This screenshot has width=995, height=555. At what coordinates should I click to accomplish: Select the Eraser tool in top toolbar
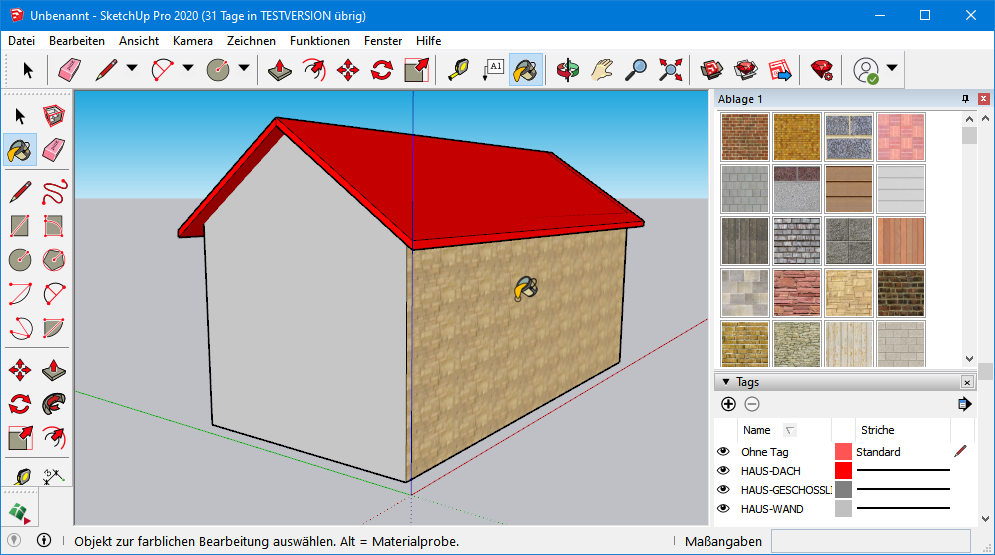point(69,70)
